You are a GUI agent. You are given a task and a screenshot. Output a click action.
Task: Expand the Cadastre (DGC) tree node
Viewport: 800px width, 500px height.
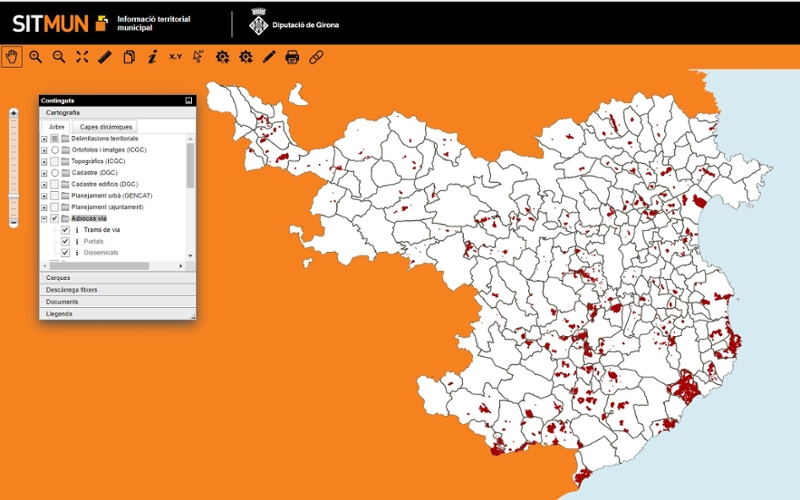tap(44, 173)
